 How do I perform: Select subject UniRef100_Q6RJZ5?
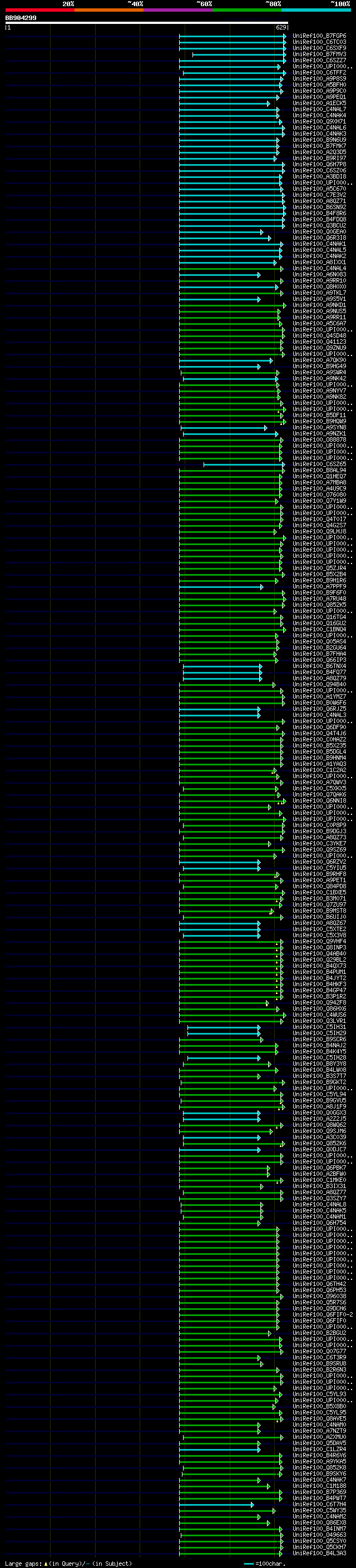[319, 709]
